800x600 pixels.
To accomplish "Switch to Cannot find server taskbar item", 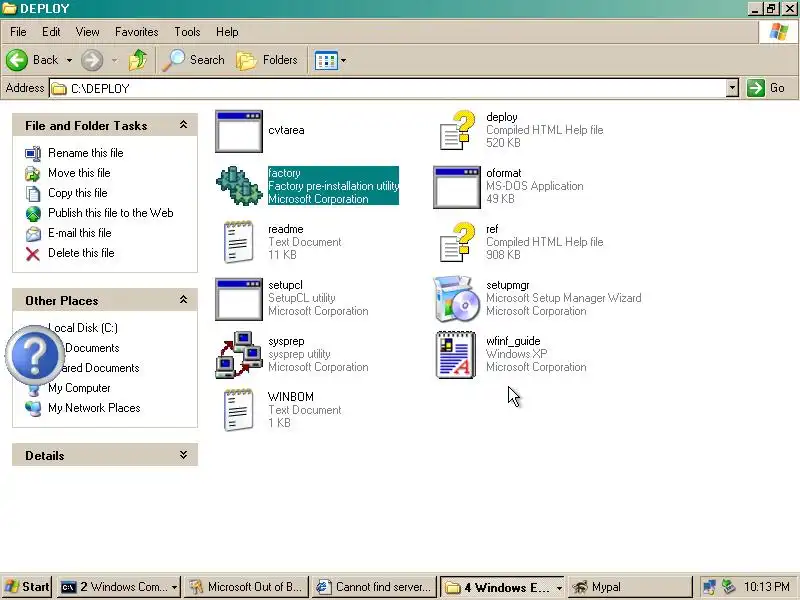I will (374, 588).
